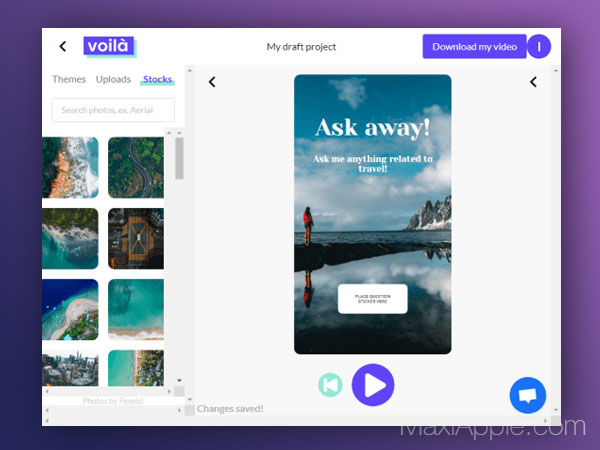This screenshot has height=450, width=600.
Task: Select the aerial court rooftop photo
Action: click(x=136, y=238)
